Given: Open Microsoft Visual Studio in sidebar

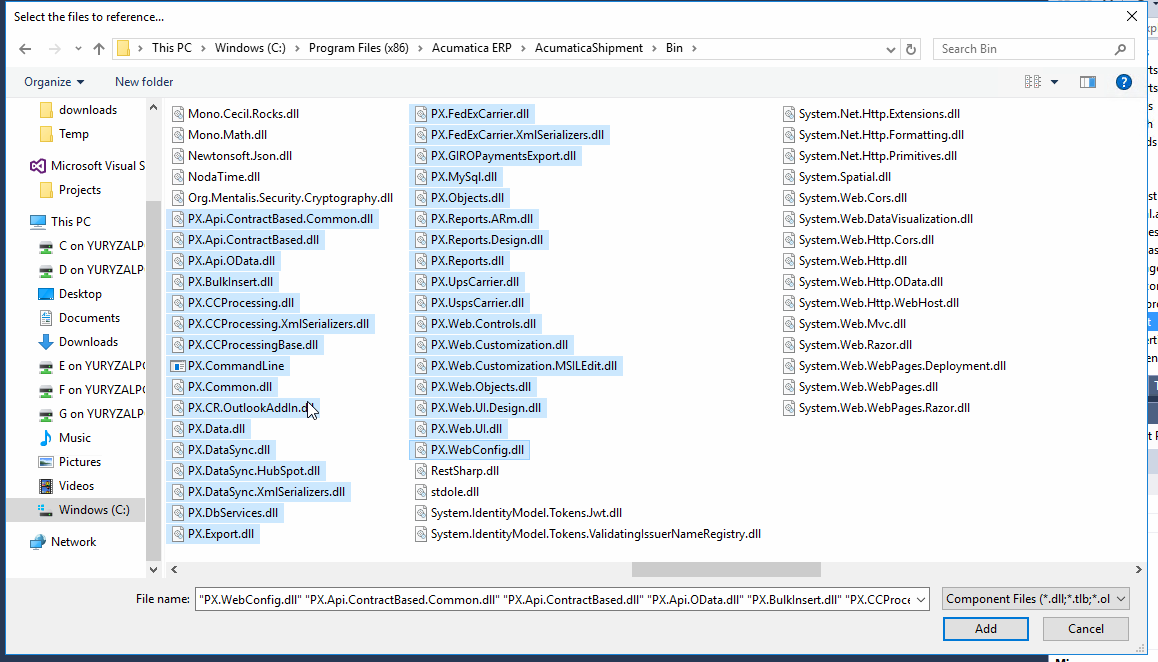Looking at the screenshot, I should click(x=87, y=166).
